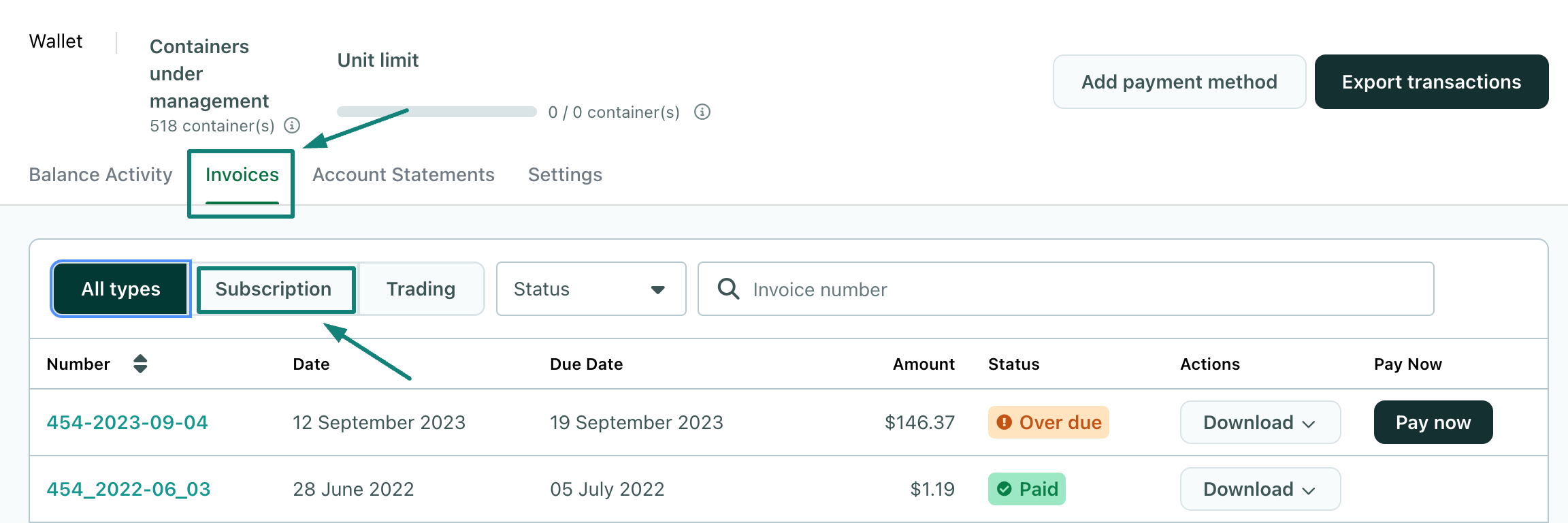Switch to the Balance Activity tab
The width and height of the screenshot is (1568, 523).
(x=101, y=175)
